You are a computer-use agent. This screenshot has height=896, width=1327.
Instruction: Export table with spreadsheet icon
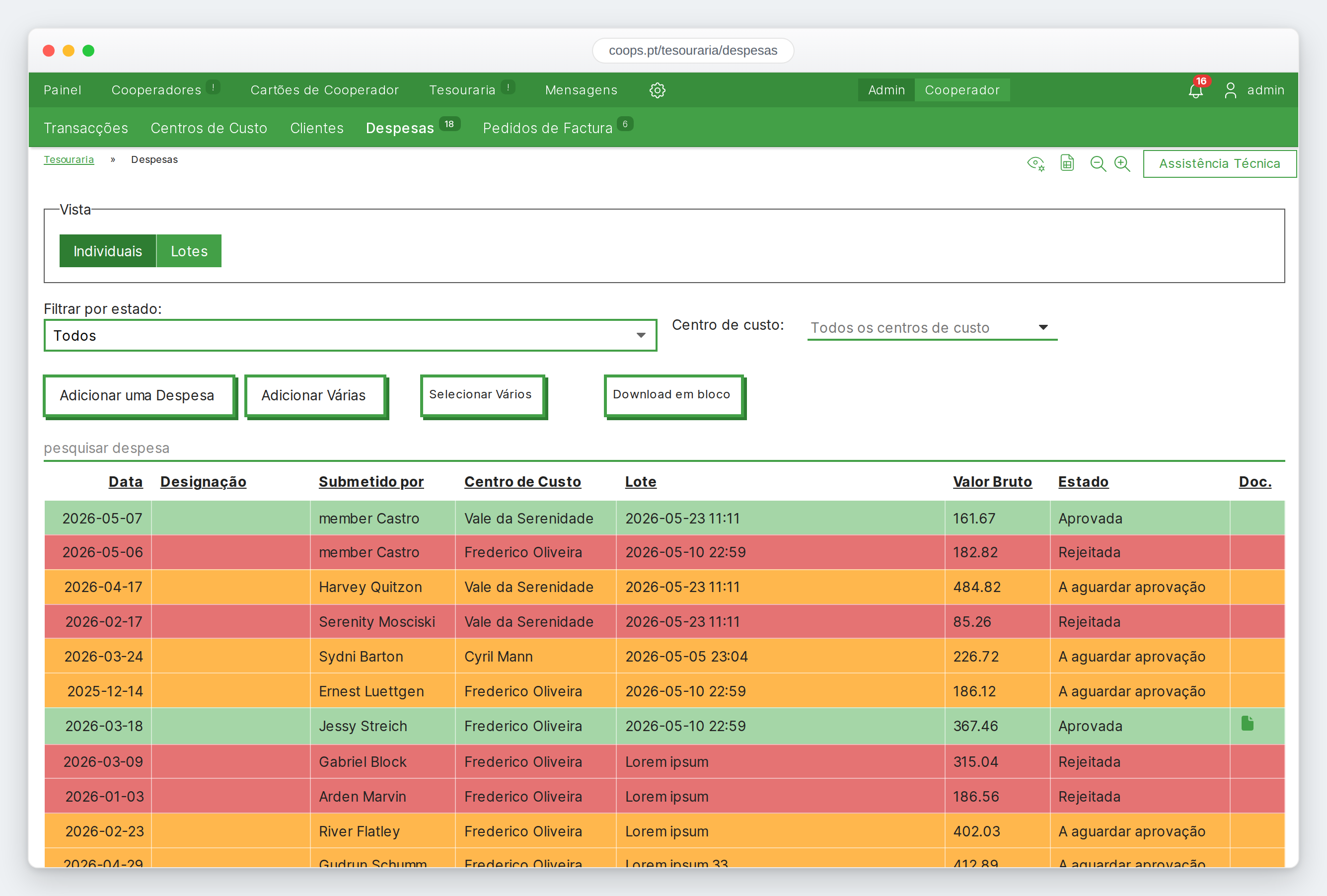click(1067, 163)
